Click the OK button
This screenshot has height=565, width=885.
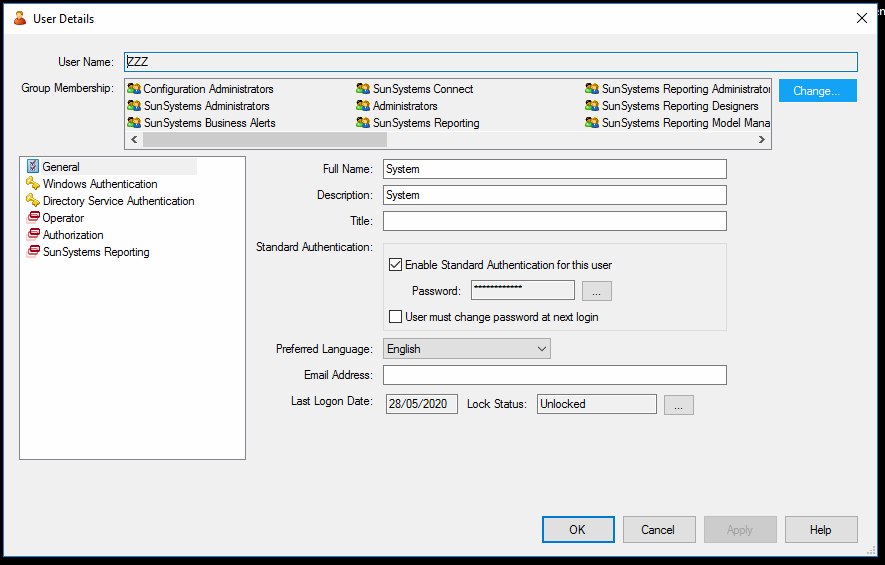578,529
